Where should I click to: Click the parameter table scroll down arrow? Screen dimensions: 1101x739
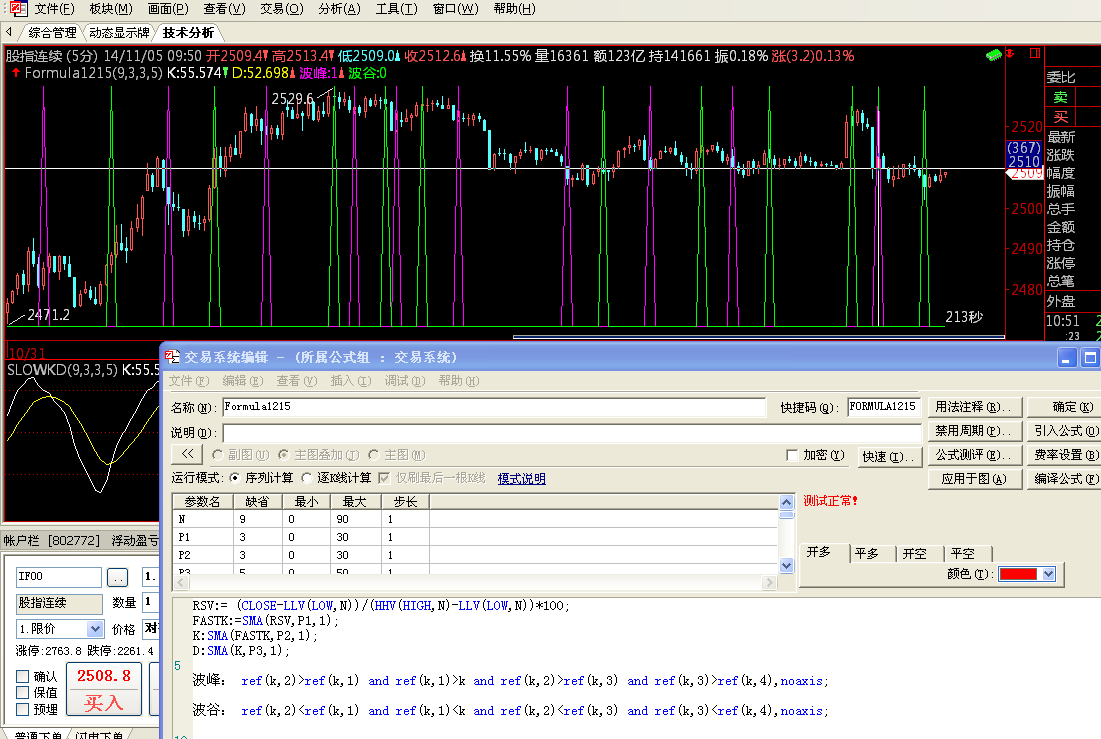coord(786,565)
